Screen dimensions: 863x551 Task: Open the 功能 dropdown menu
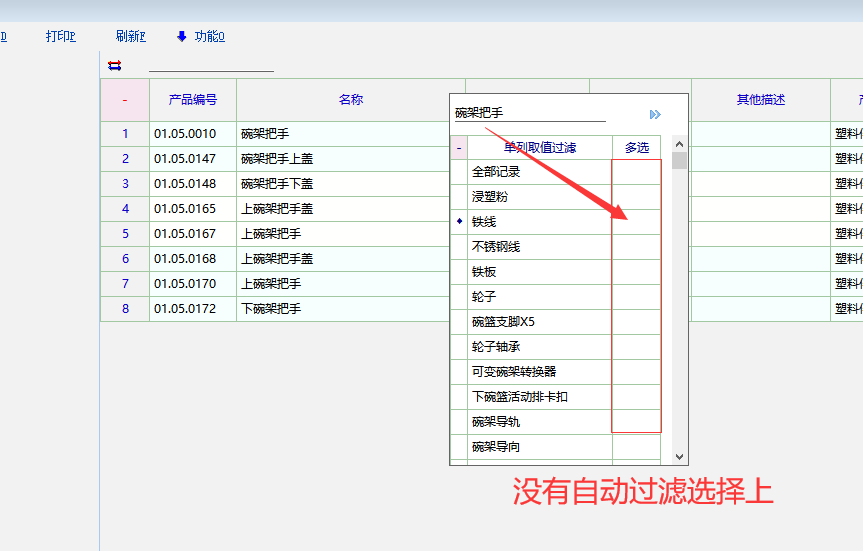(x=209, y=37)
